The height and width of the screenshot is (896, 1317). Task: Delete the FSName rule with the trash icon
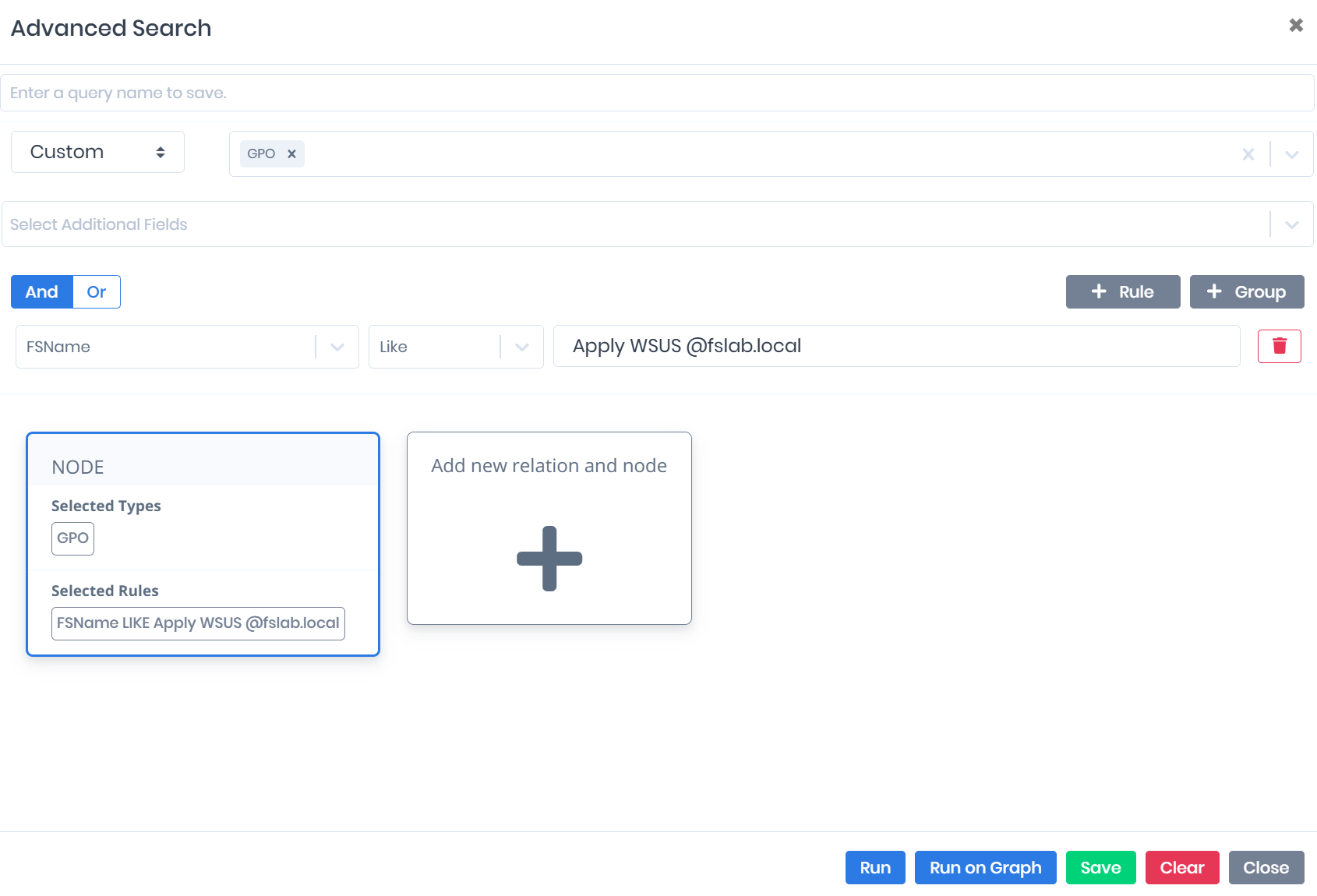1279,346
